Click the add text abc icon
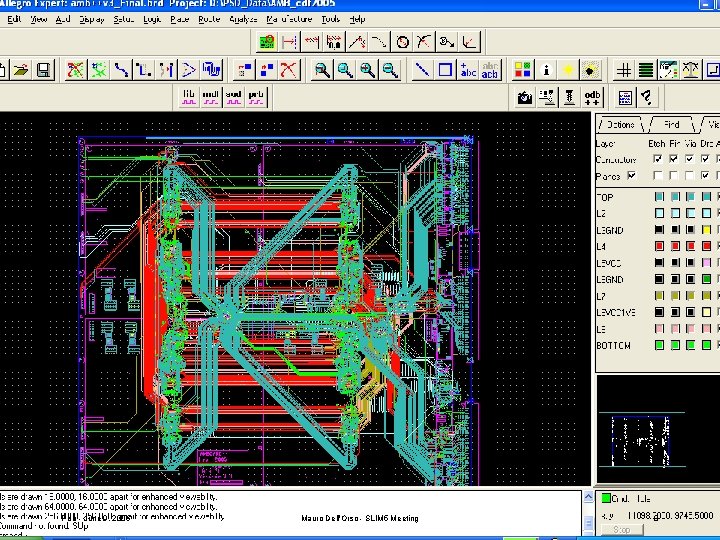The image size is (720, 540). [467, 70]
